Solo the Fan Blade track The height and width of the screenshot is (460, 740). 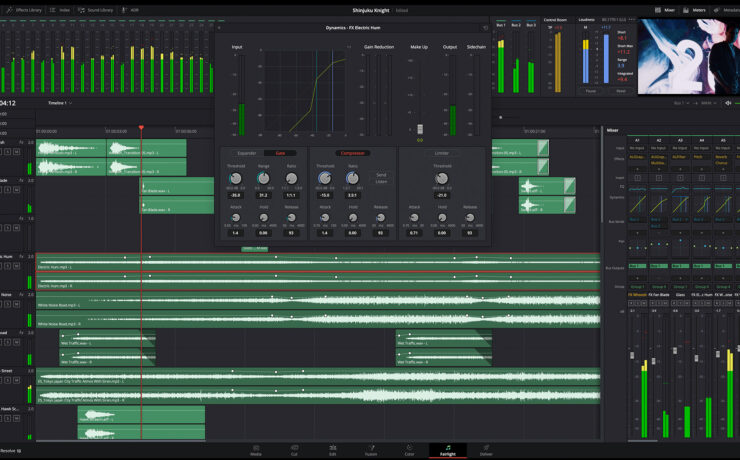coord(8,190)
